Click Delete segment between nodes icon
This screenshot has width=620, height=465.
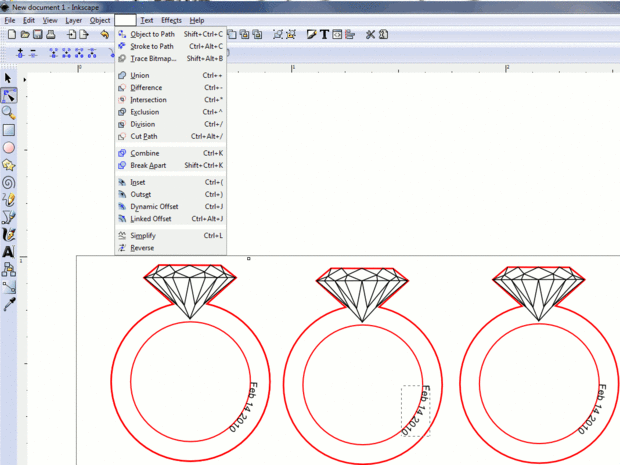79,53
